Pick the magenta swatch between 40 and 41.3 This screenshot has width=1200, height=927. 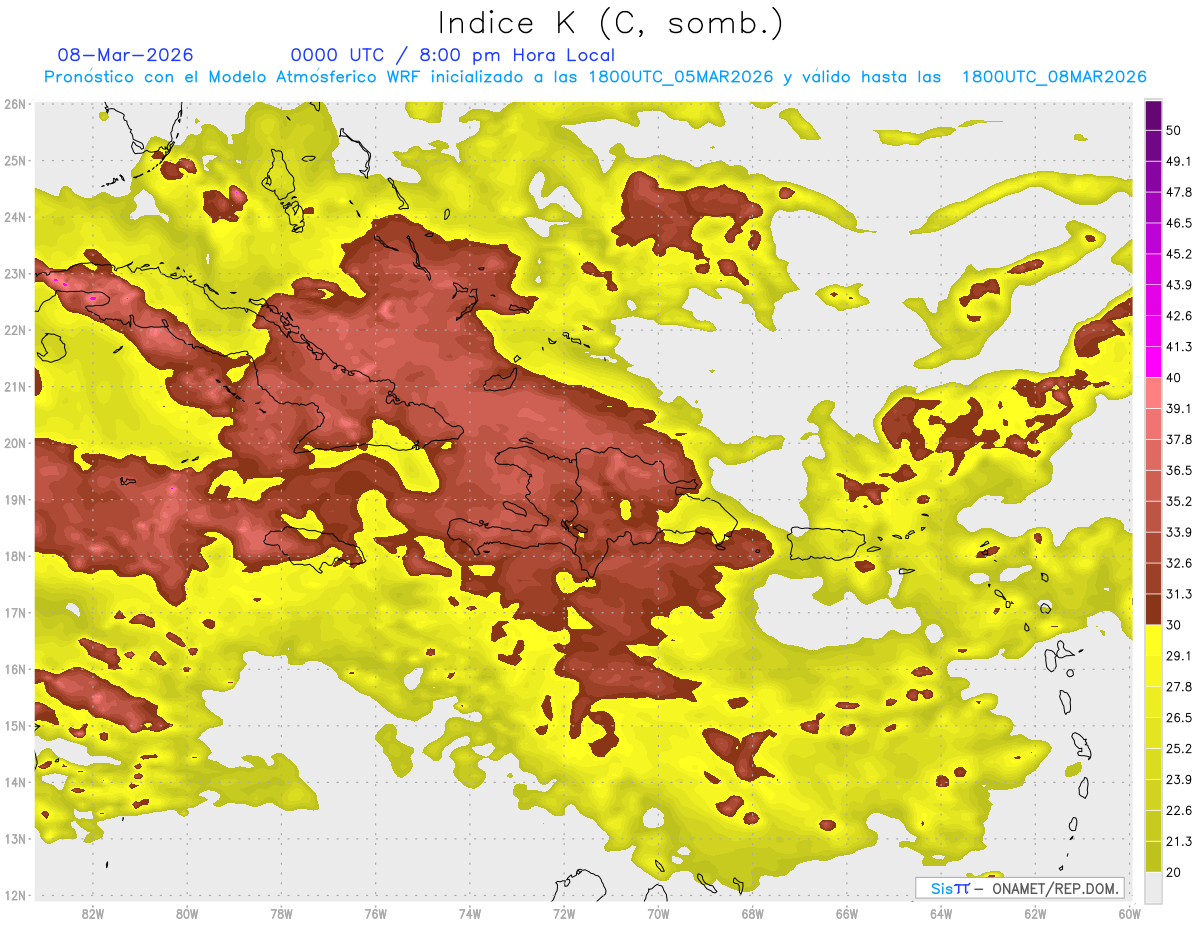click(x=1153, y=362)
